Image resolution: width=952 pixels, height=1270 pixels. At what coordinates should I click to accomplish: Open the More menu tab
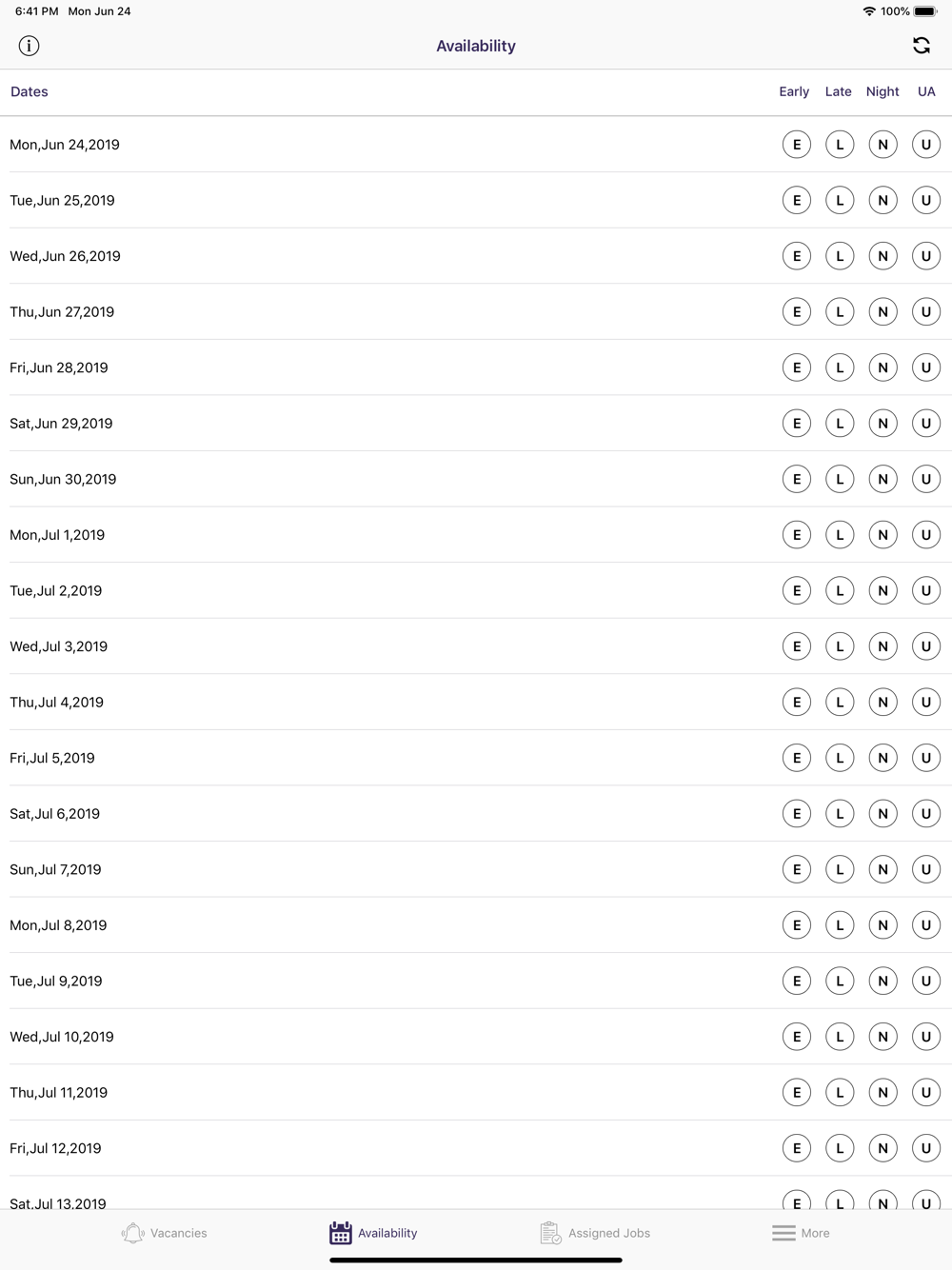coord(801,1233)
